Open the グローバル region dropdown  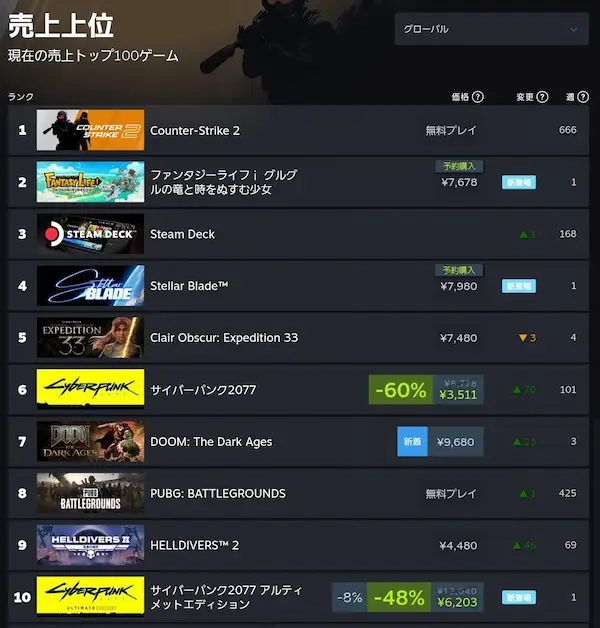tap(491, 29)
